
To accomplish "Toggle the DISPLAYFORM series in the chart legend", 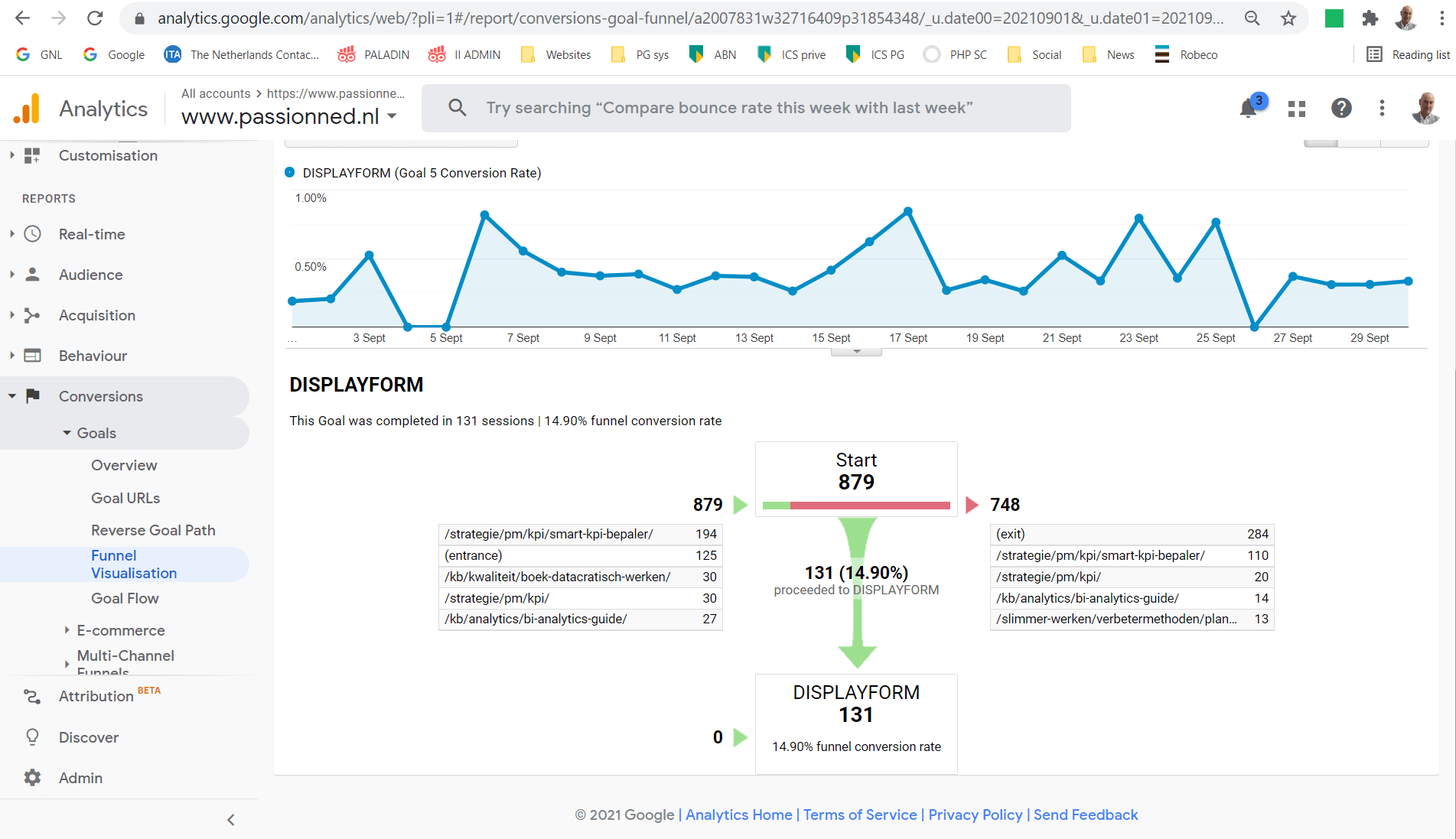I will (x=413, y=173).
